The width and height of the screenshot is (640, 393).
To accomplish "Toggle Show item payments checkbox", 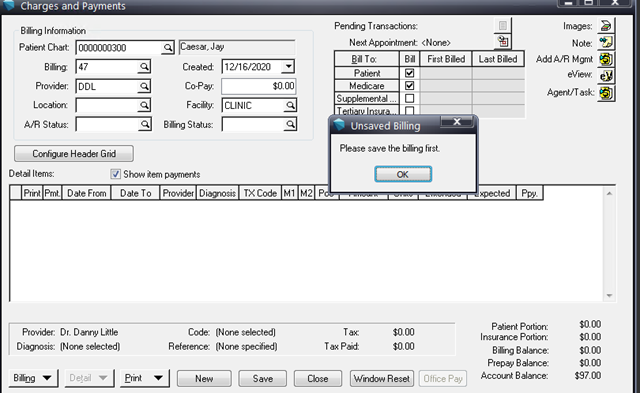I will (x=116, y=174).
